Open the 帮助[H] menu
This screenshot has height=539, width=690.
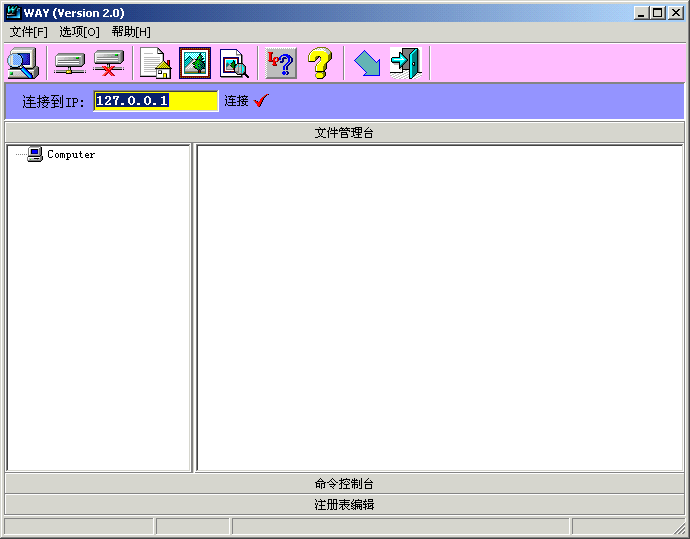click(131, 32)
